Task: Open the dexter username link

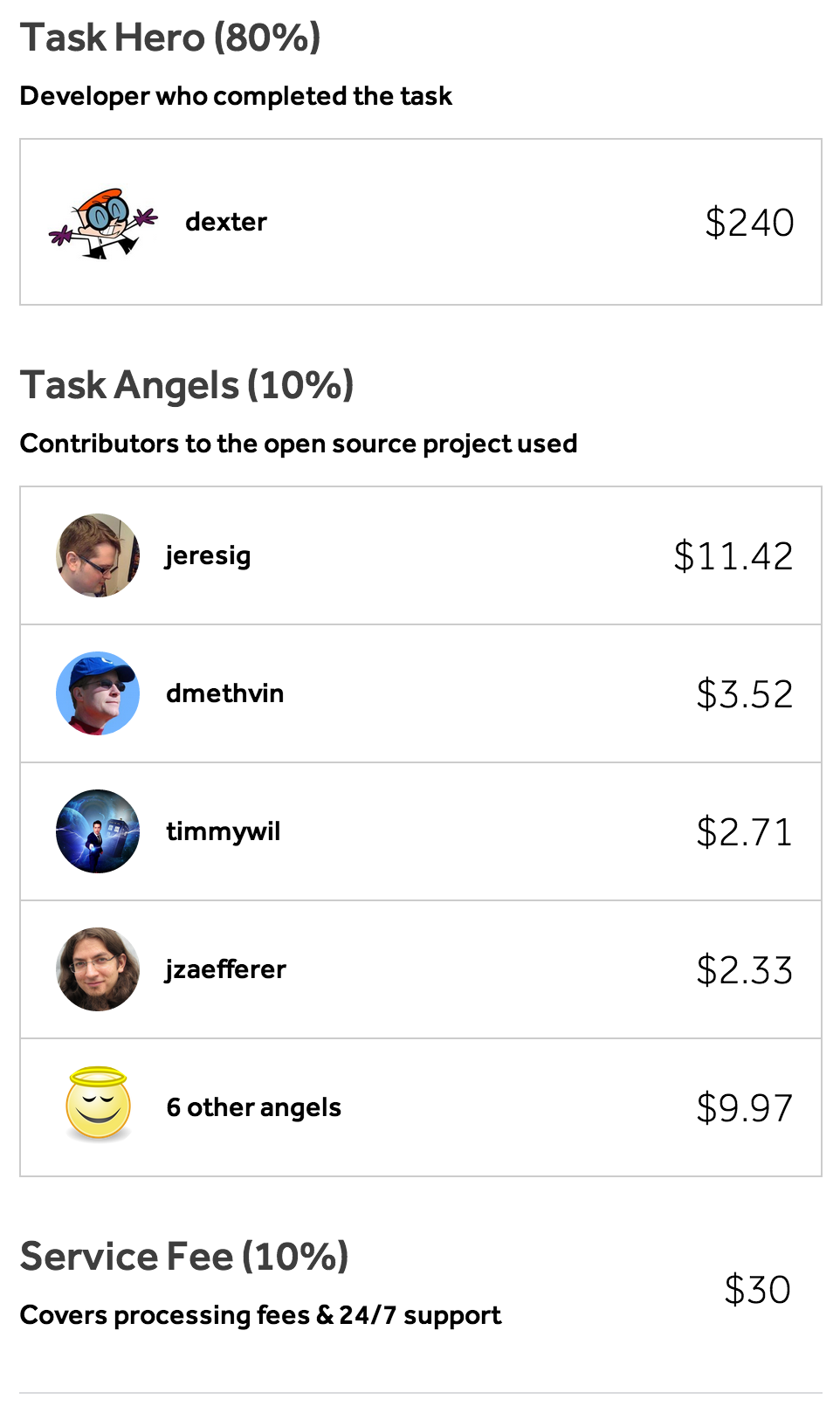Action: pos(226,222)
